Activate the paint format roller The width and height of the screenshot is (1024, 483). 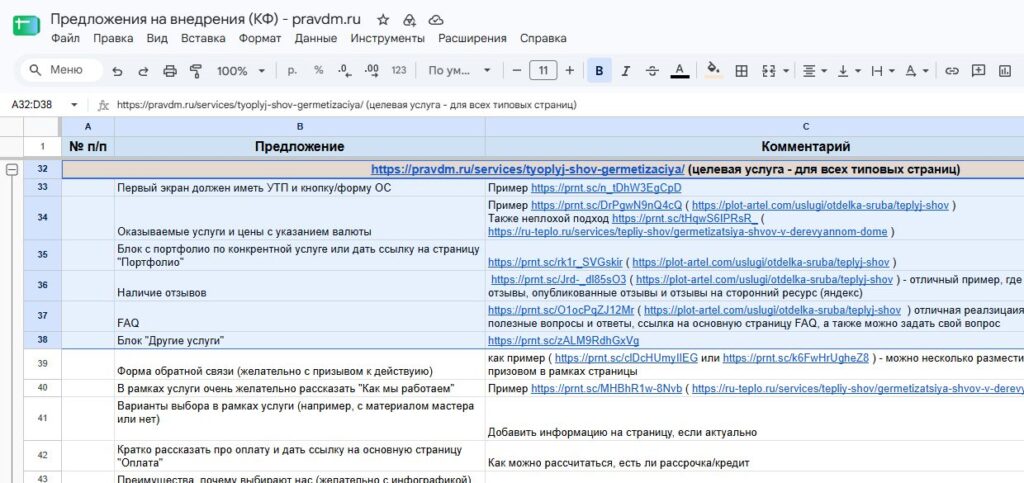click(x=195, y=71)
